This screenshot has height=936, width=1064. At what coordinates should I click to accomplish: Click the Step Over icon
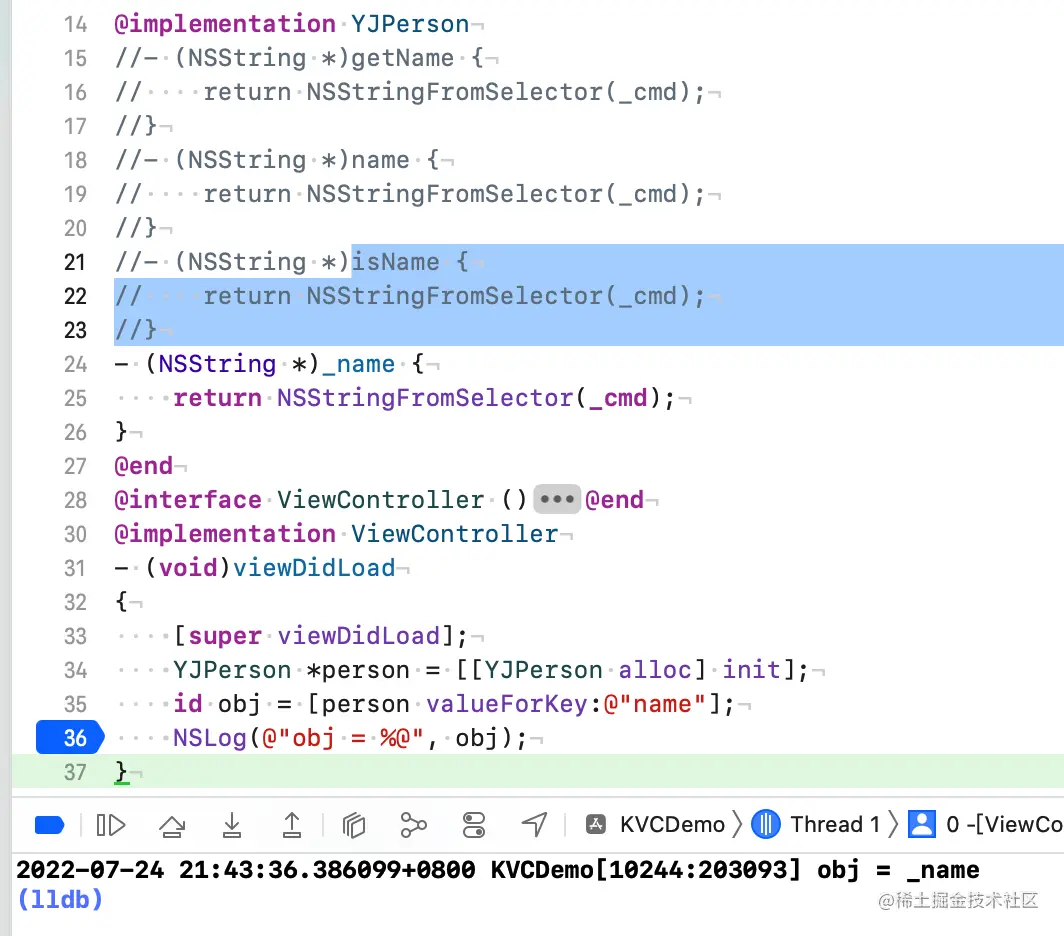[x=172, y=825]
